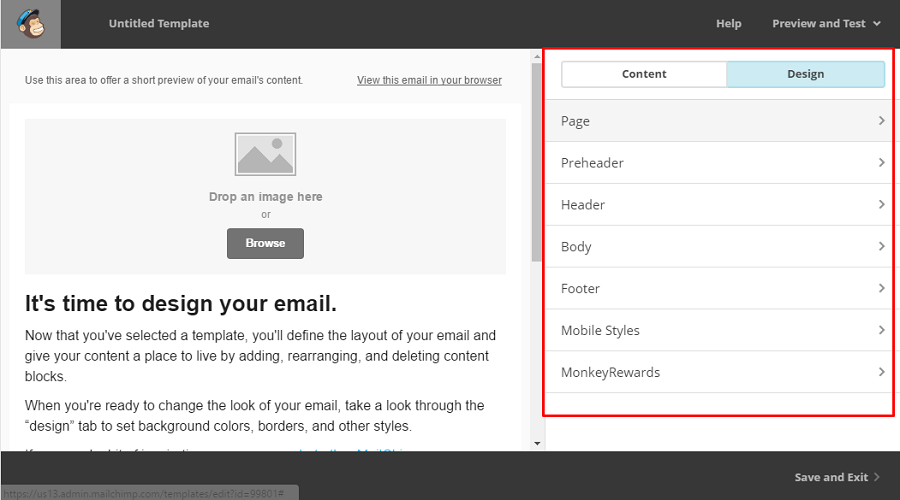
Task: Select the Page row label
Action: click(575, 121)
